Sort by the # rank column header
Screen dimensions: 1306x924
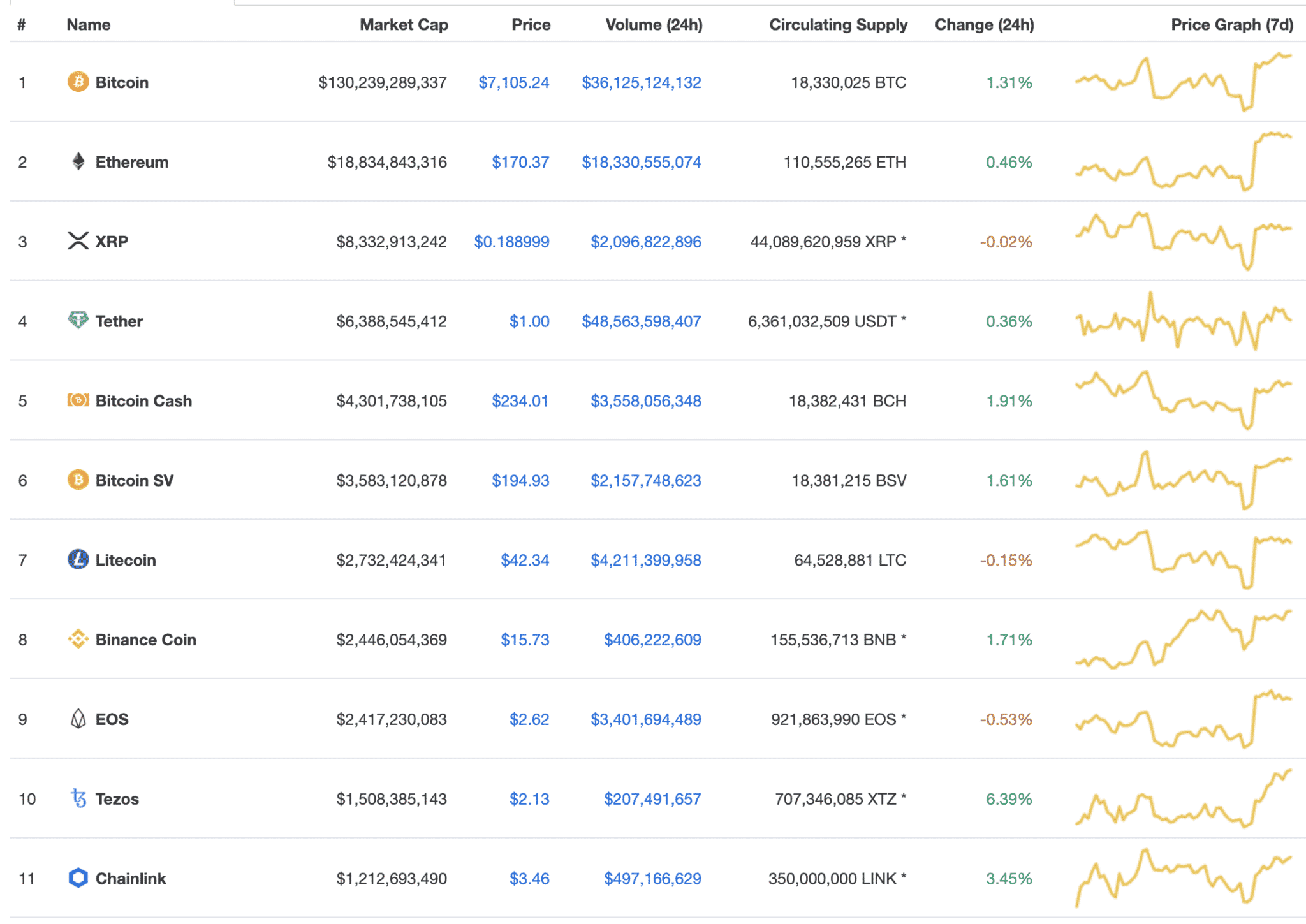pos(21,25)
